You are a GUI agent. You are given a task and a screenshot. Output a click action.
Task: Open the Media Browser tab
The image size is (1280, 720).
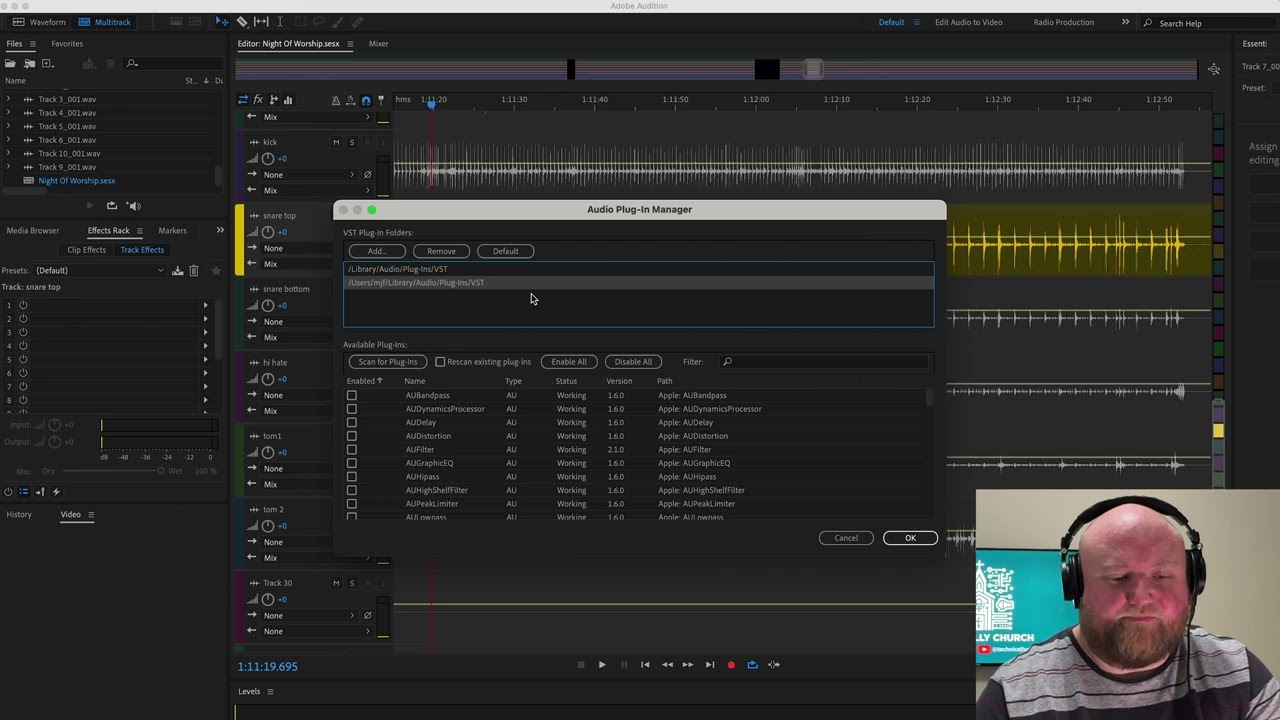point(33,231)
